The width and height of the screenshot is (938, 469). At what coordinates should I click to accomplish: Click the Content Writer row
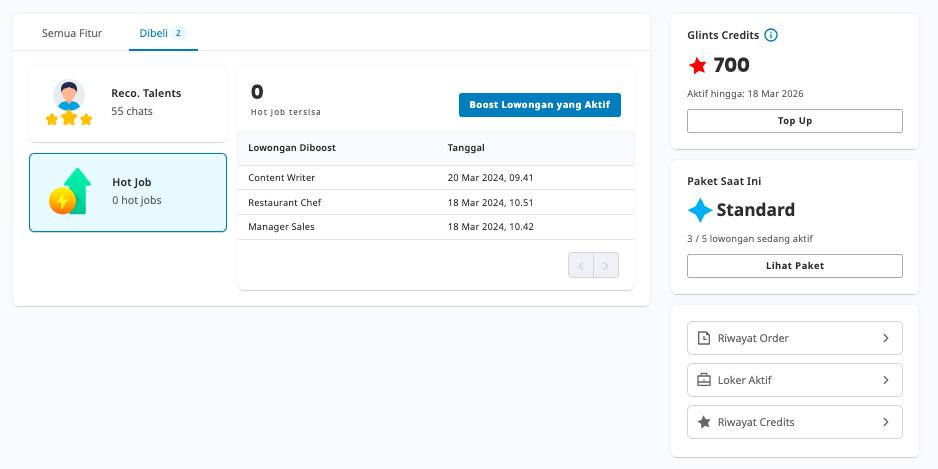pos(436,178)
